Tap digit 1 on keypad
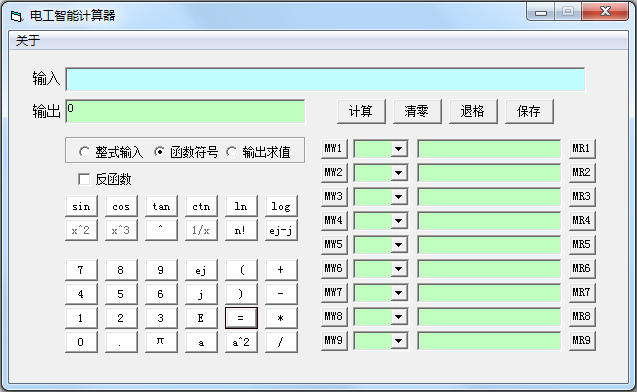The image size is (637, 392). pyautogui.click(x=81, y=318)
